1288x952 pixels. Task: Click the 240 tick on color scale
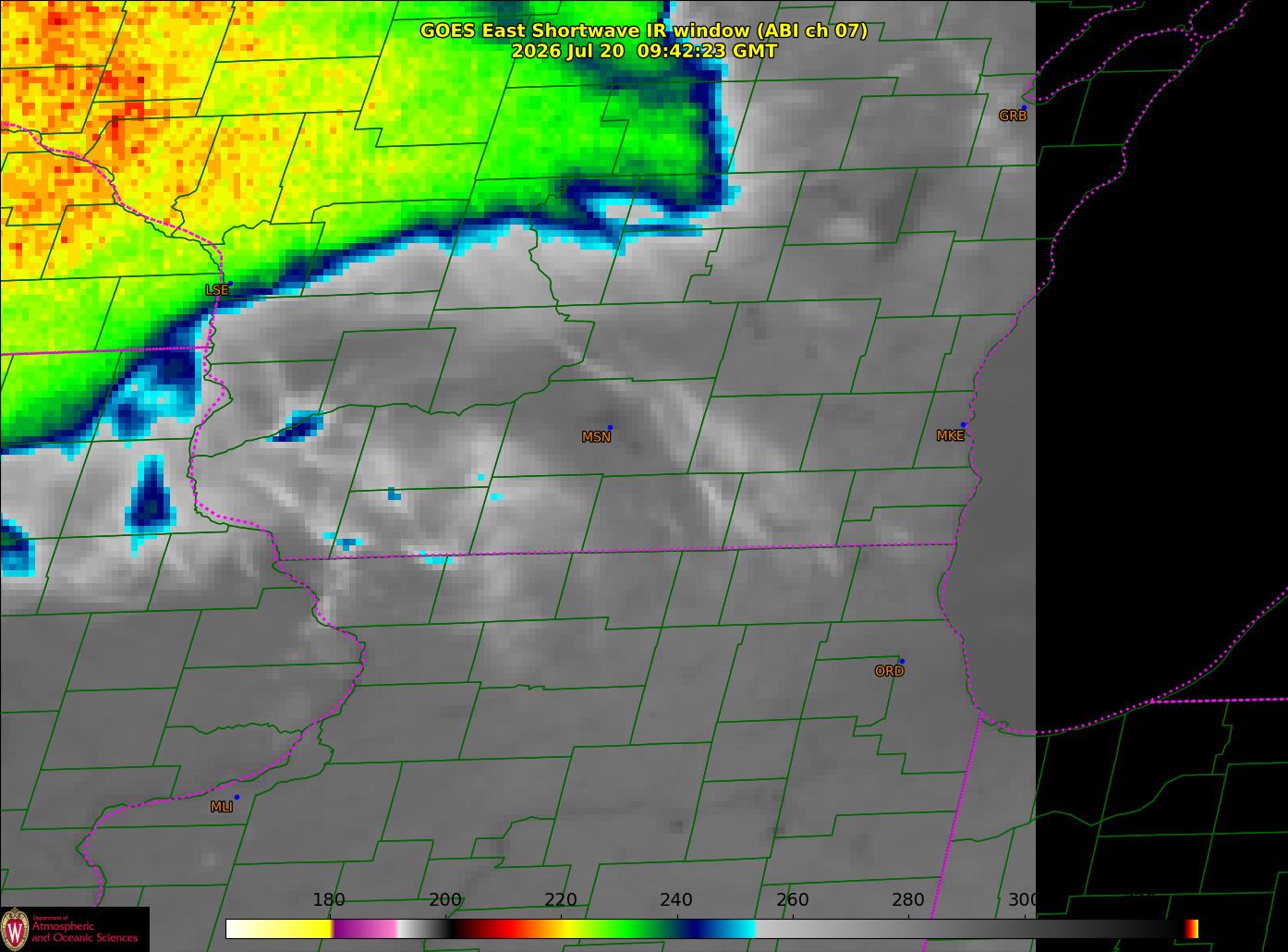point(676,899)
